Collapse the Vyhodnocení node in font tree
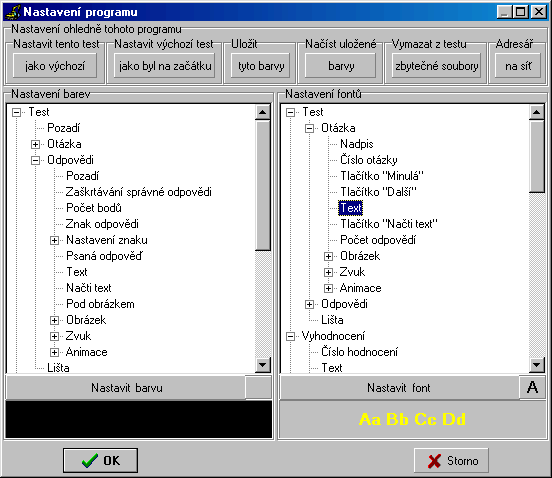The height and width of the screenshot is (478, 552). [290, 337]
